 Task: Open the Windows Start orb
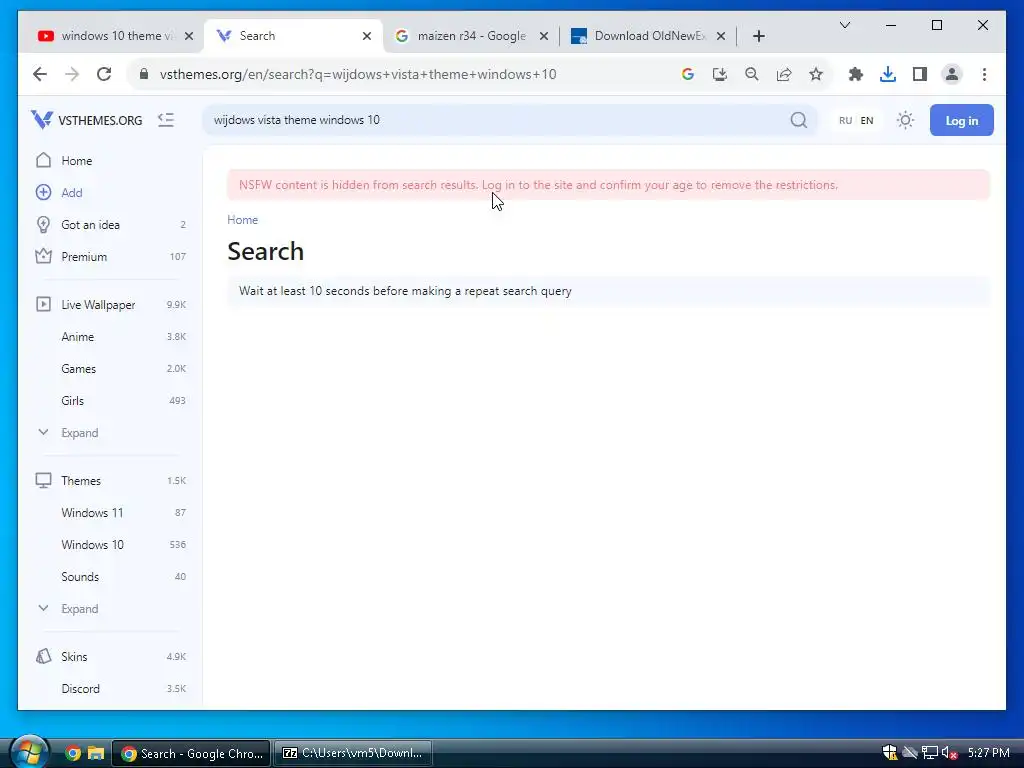(x=29, y=752)
